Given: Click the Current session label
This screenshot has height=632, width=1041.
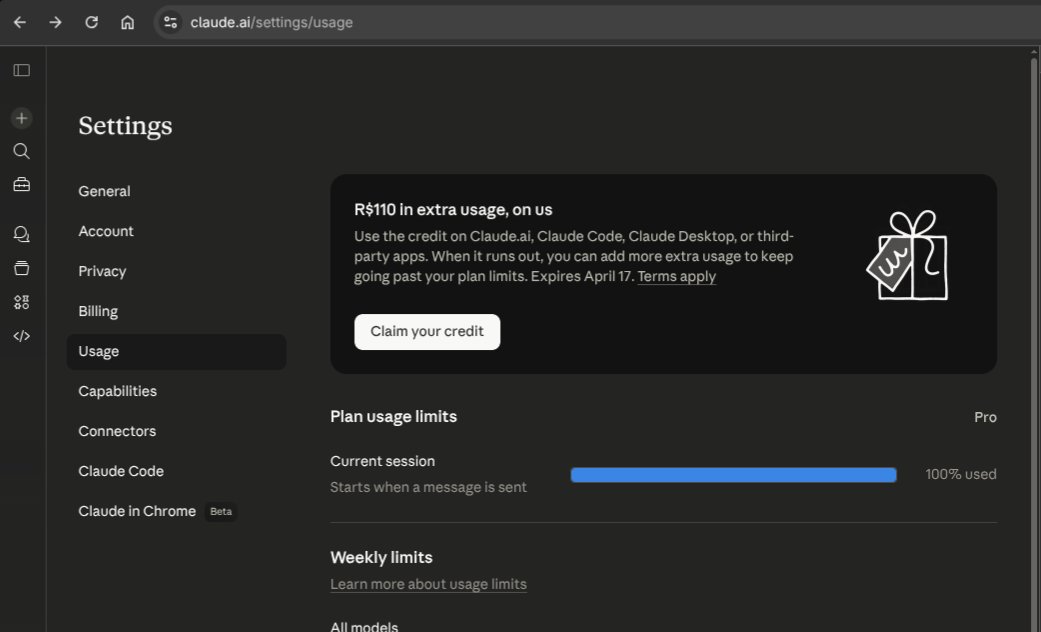Looking at the screenshot, I should [382, 461].
